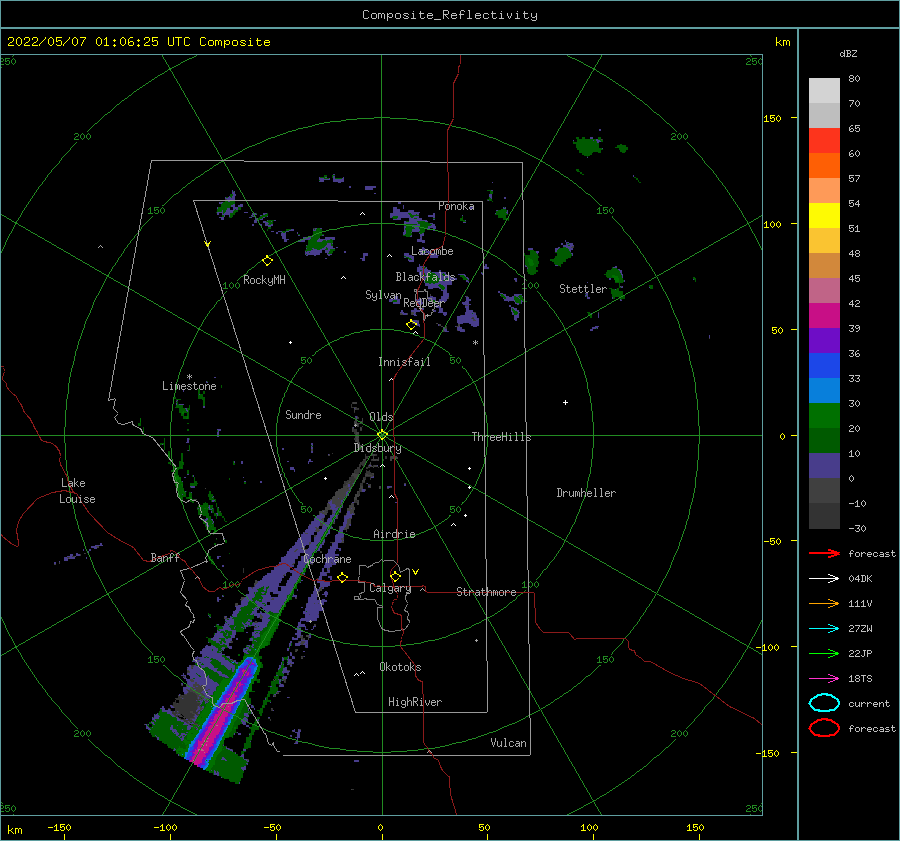The image size is (900, 841).
Task: Click the Limestone label
Action: click(189, 386)
